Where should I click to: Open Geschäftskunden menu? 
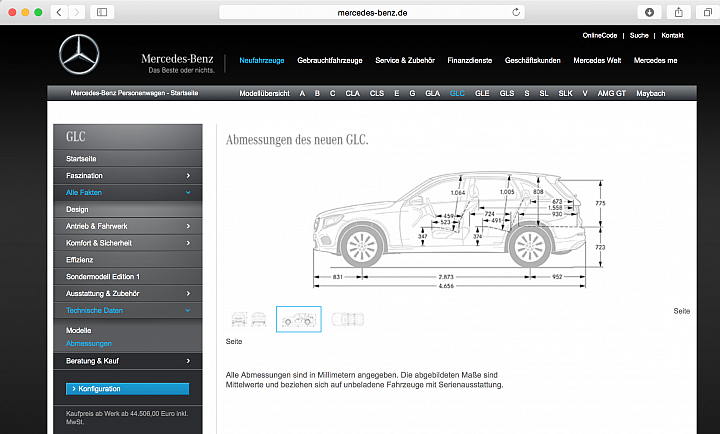pos(533,60)
